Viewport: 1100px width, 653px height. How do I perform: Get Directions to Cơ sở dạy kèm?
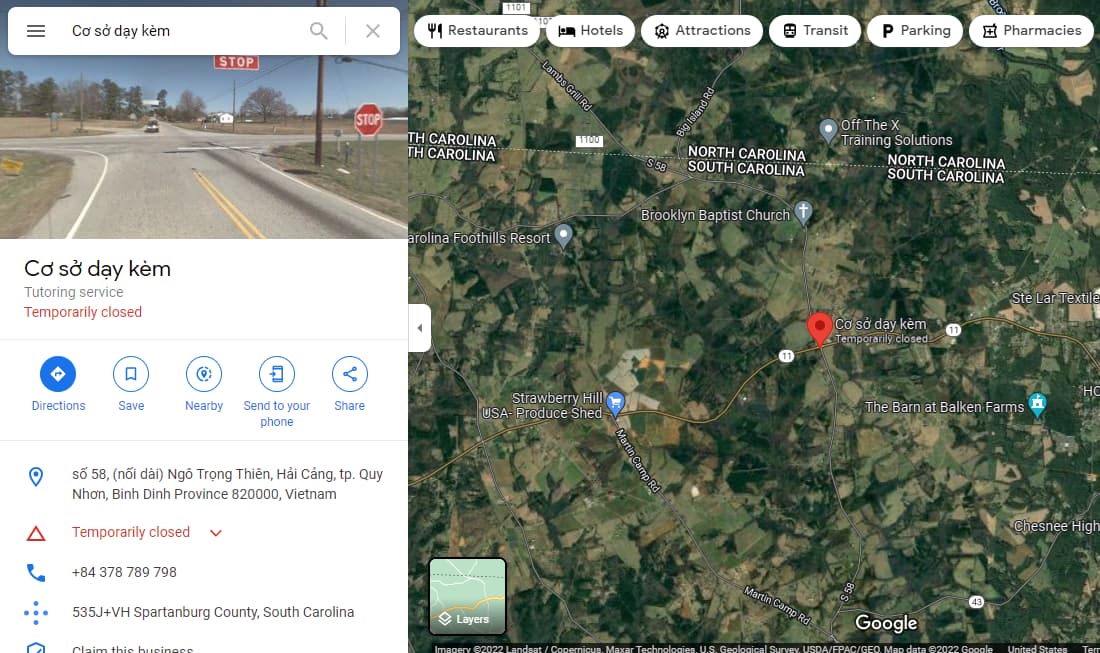58,374
